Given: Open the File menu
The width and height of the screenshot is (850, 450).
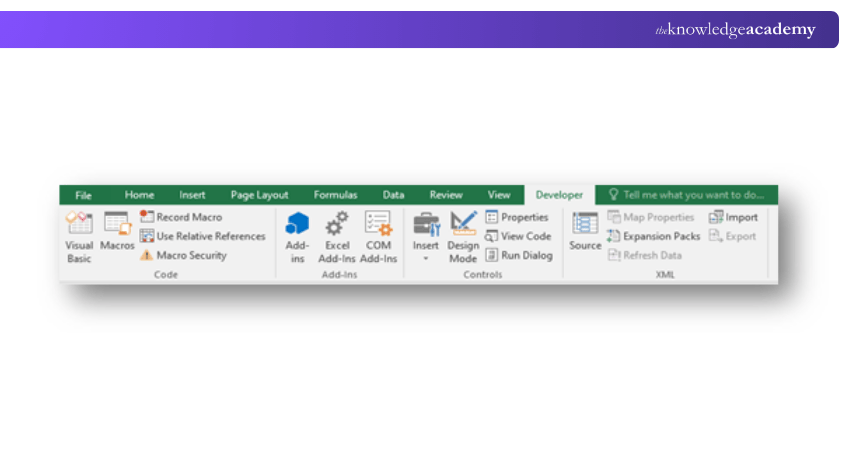Looking at the screenshot, I should pos(83,195).
